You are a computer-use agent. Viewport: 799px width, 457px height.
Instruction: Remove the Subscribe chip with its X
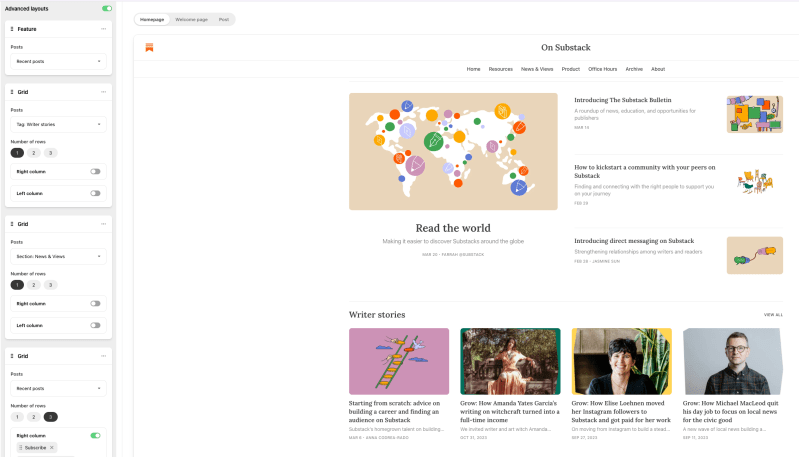click(51, 448)
